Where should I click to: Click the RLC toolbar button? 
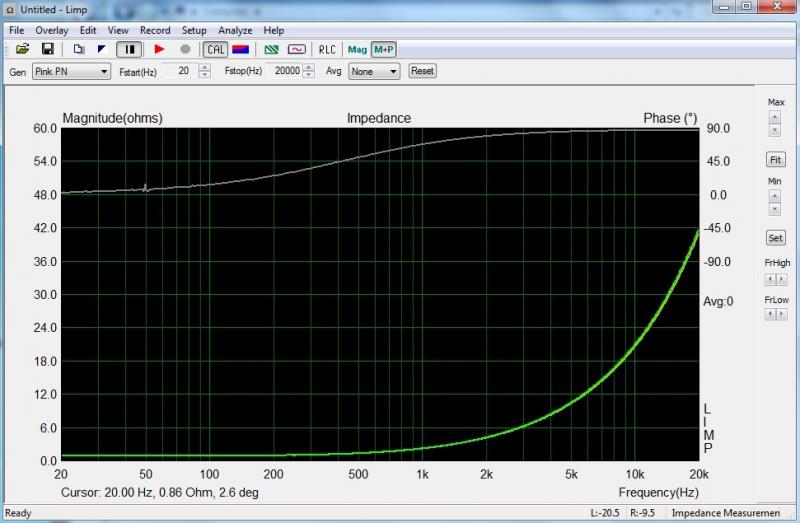point(327,49)
